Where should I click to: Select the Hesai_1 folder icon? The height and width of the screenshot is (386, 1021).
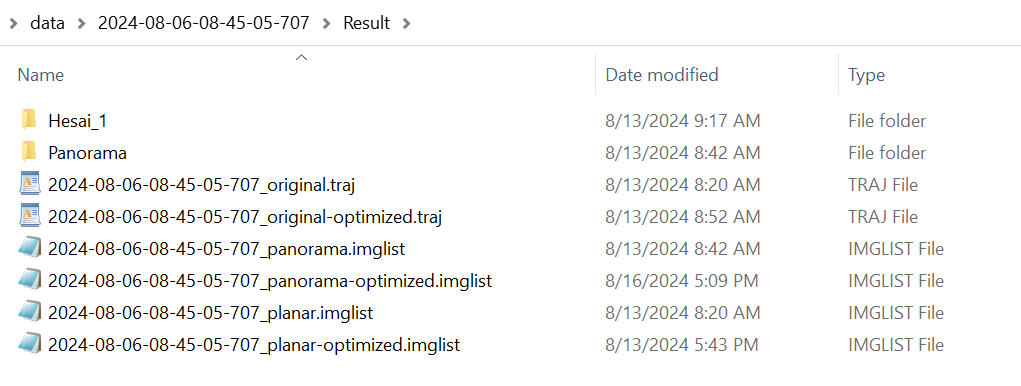[29, 120]
